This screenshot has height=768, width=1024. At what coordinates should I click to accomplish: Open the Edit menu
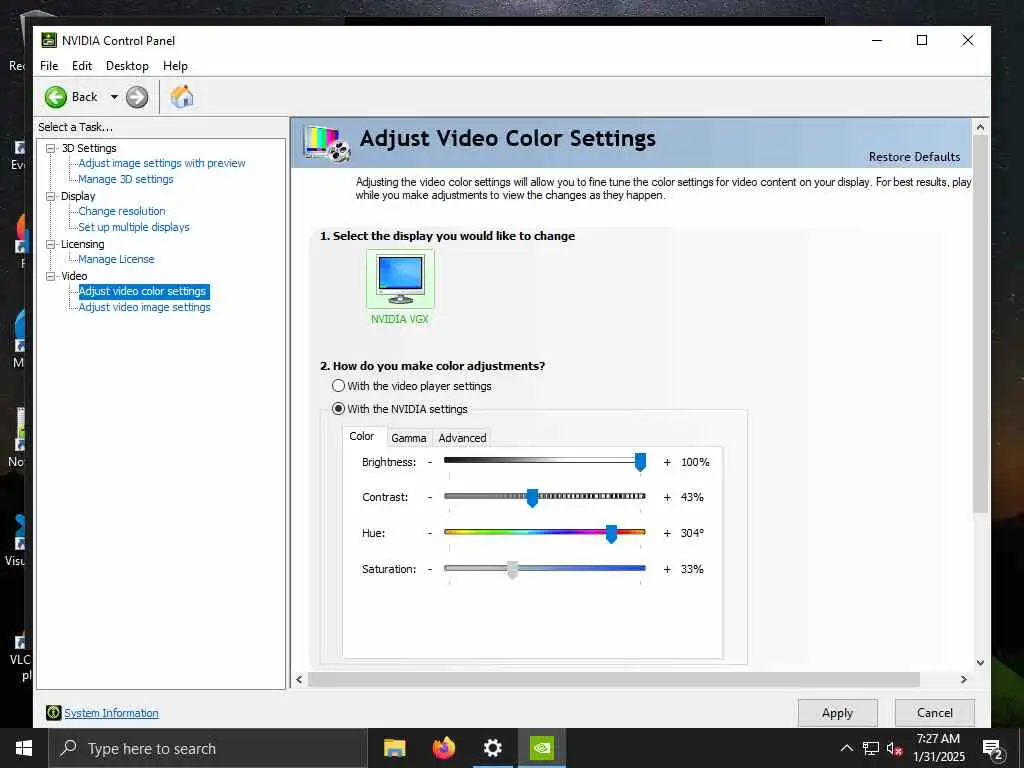pyautogui.click(x=82, y=66)
